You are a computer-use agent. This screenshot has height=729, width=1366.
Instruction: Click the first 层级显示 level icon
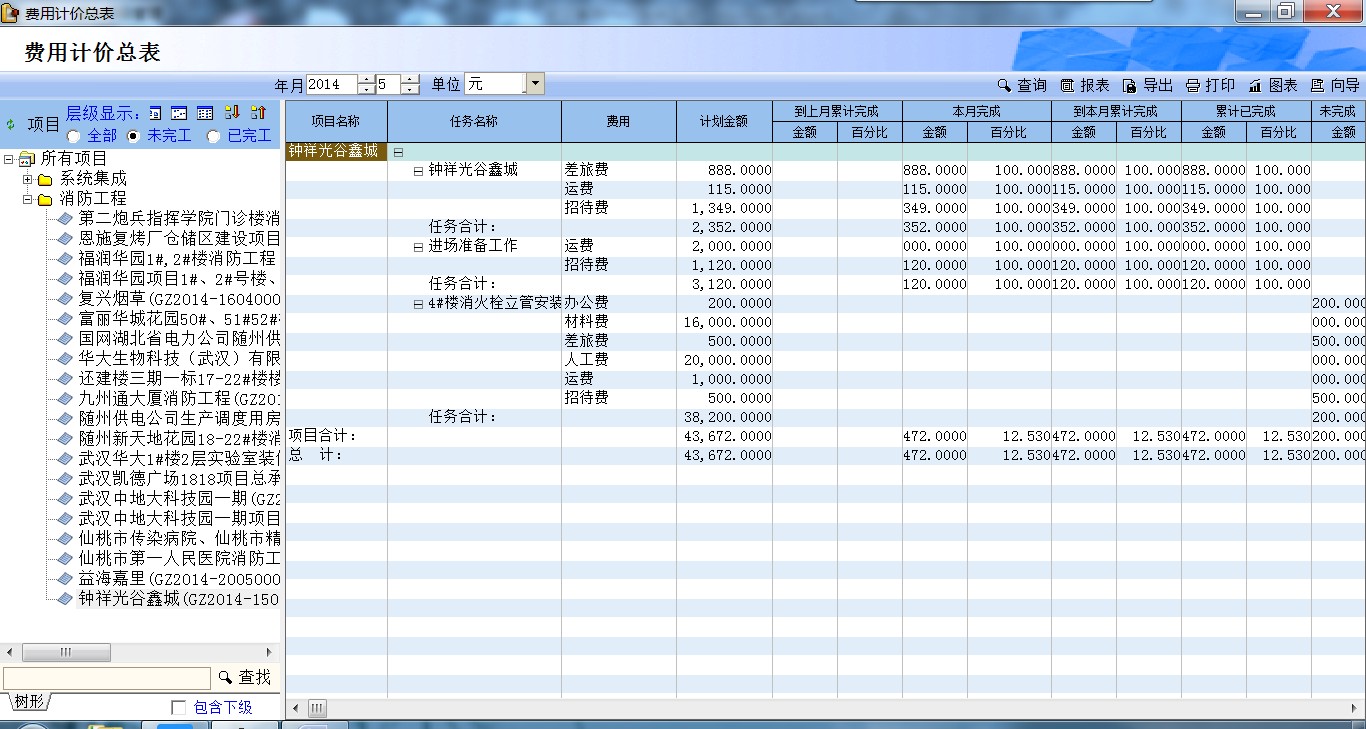(155, 113)
